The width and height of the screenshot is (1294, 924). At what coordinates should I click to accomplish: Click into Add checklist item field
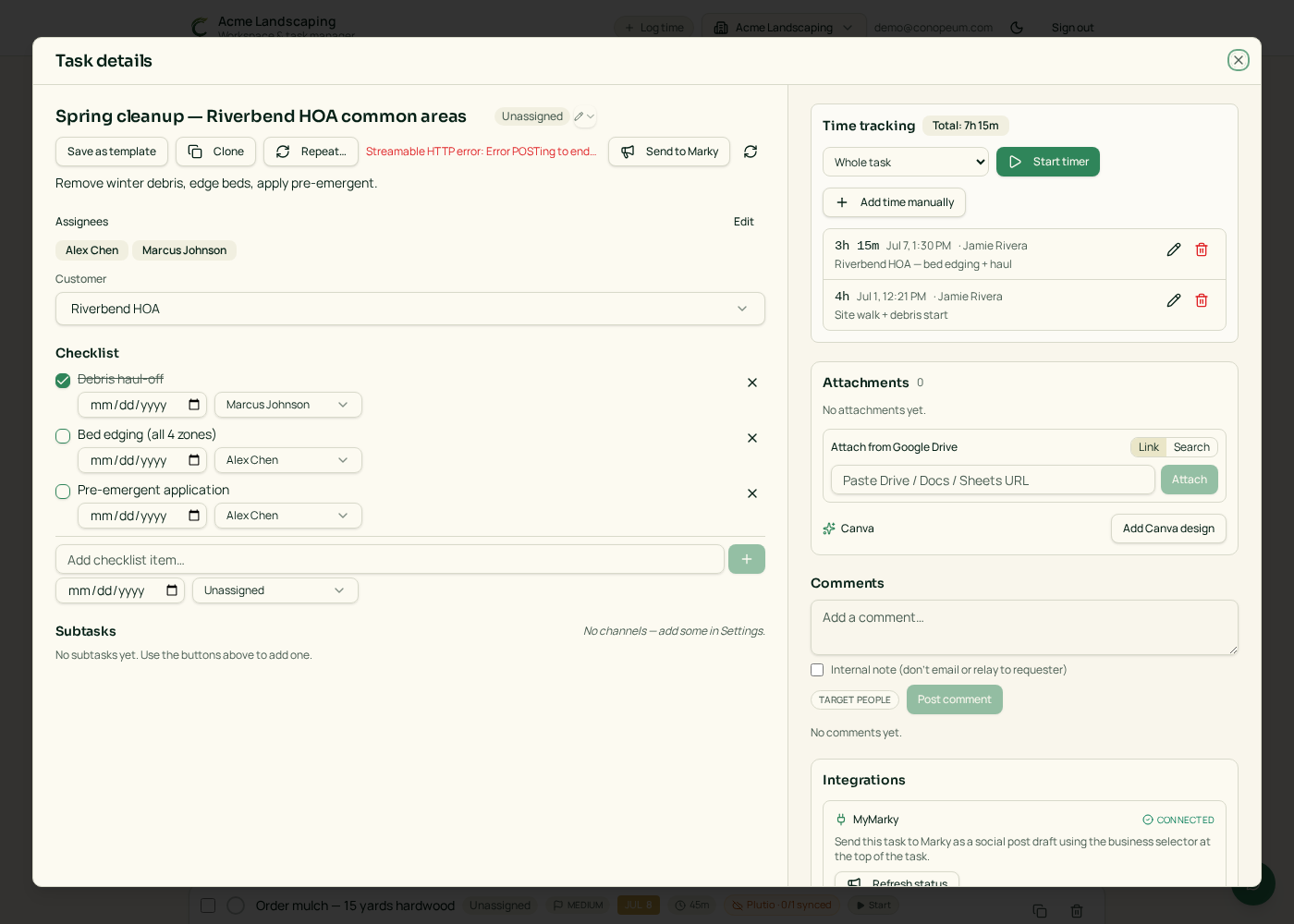[x=390, y=559]
